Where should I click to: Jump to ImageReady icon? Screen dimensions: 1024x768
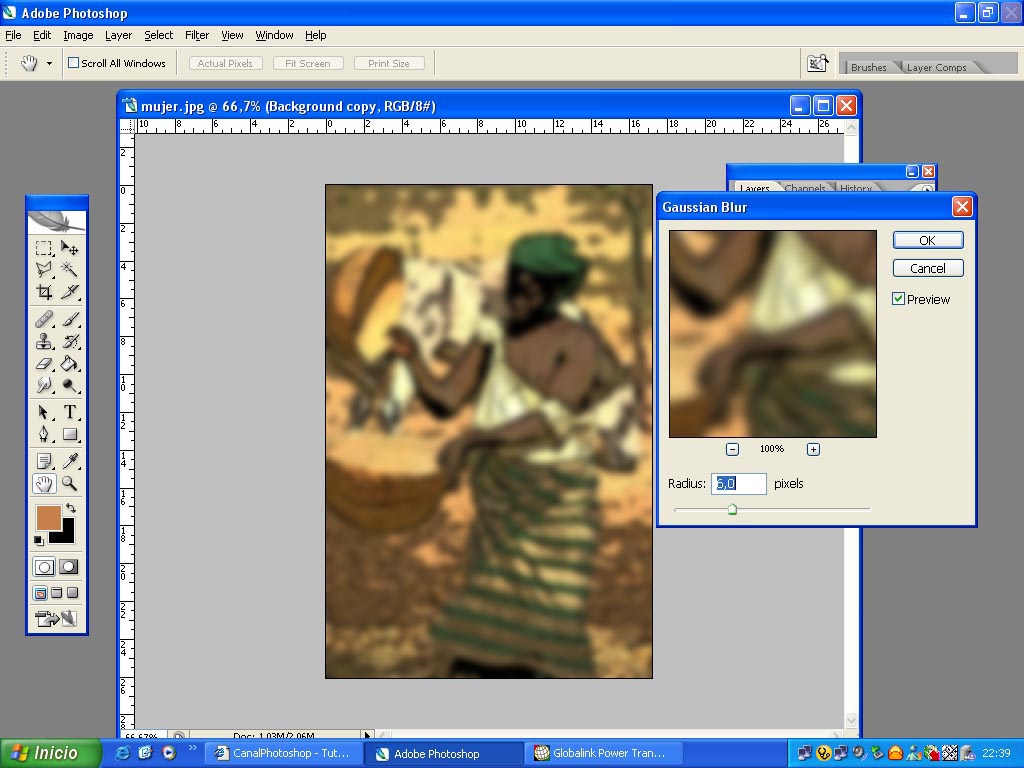tap(56, 618)
